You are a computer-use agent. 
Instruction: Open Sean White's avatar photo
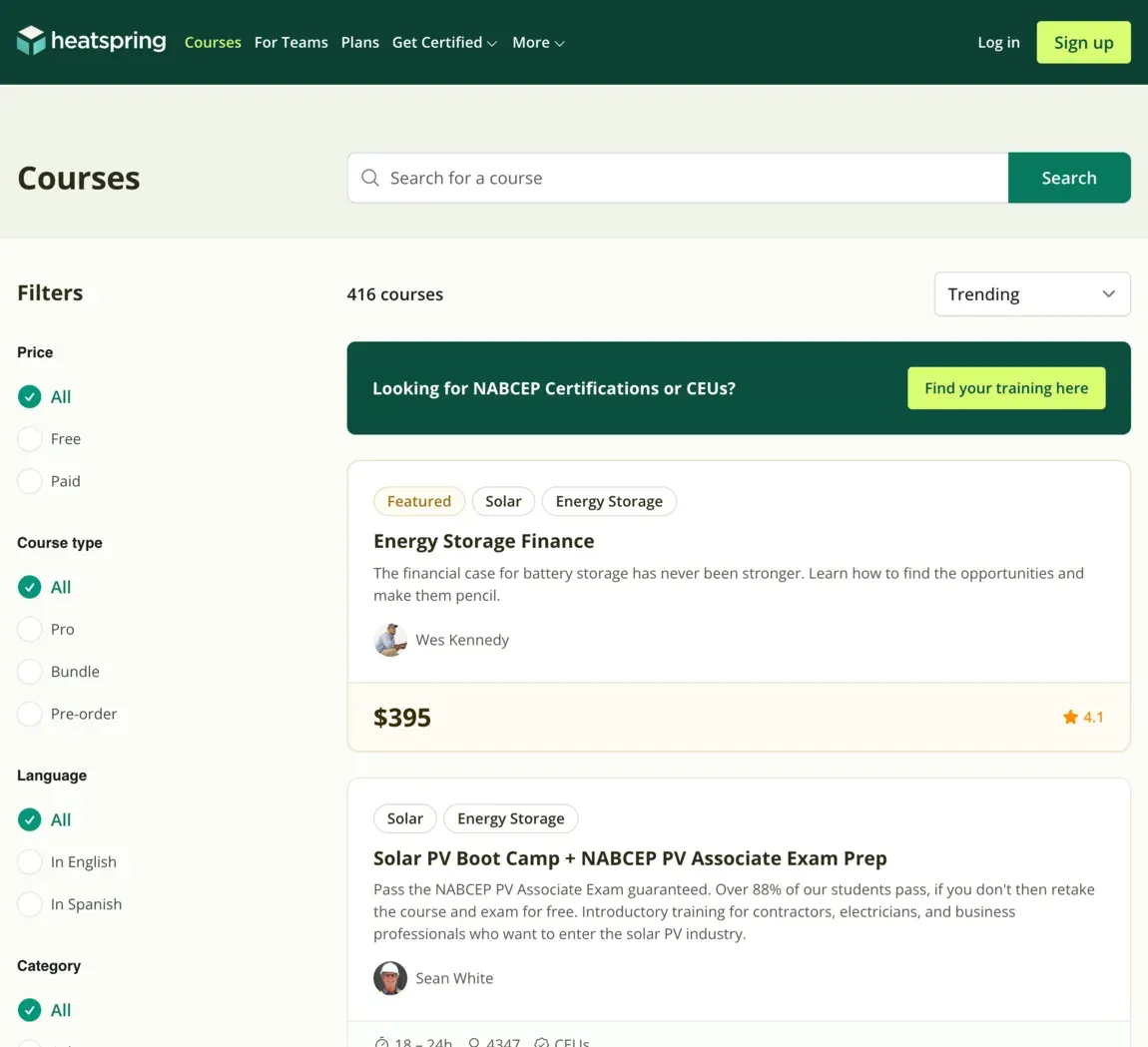[390, 978]
